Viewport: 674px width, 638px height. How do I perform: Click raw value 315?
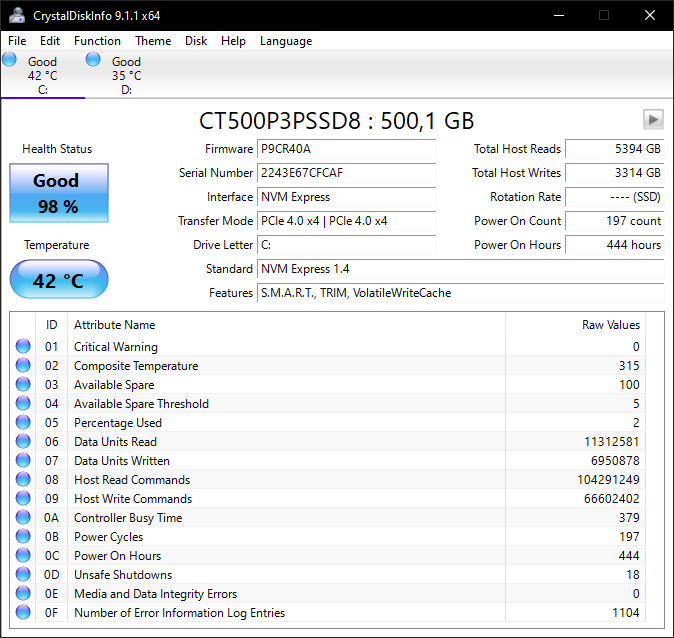(x=629, y=366)
